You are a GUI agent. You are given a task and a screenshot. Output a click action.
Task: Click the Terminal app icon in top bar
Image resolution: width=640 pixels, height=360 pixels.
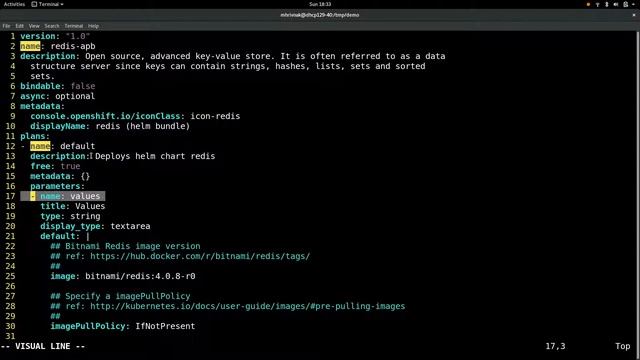coord(34,4)
